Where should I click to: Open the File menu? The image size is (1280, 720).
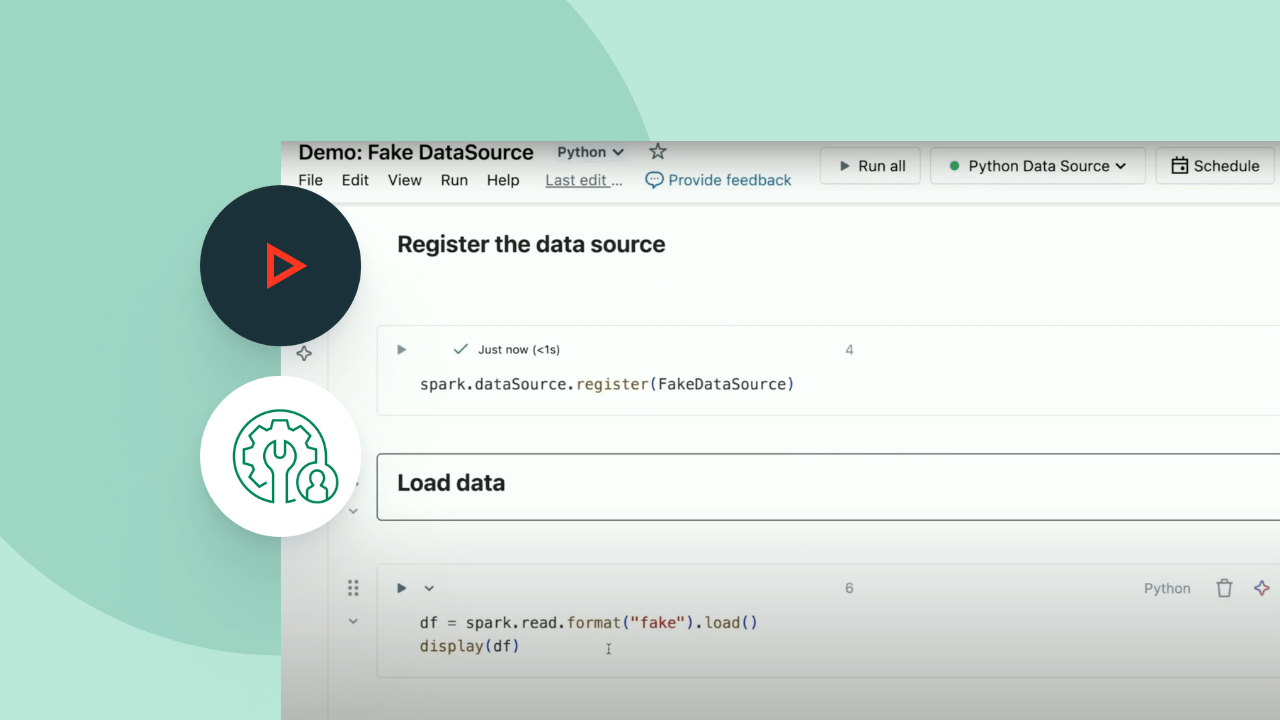[x=310, y=180]
